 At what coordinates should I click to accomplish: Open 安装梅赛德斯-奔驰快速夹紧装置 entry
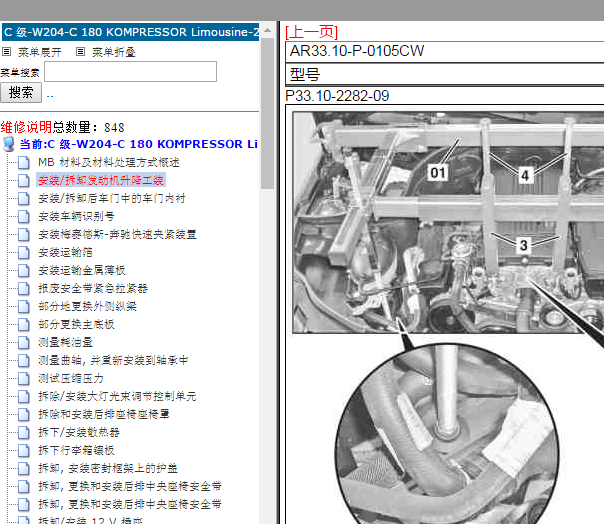(117, 234)
